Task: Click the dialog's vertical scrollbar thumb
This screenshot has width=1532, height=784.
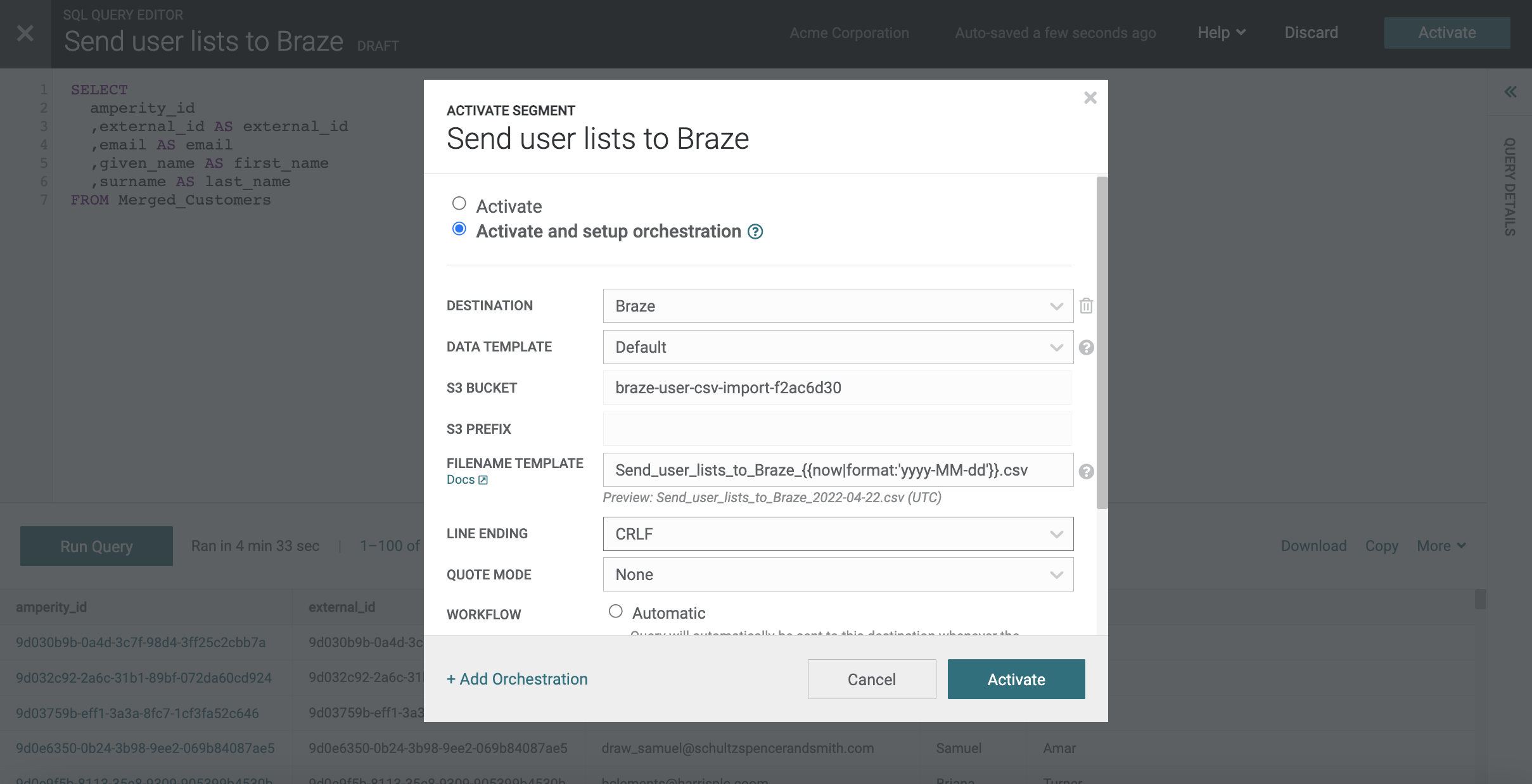Action: coord(1102,342)
